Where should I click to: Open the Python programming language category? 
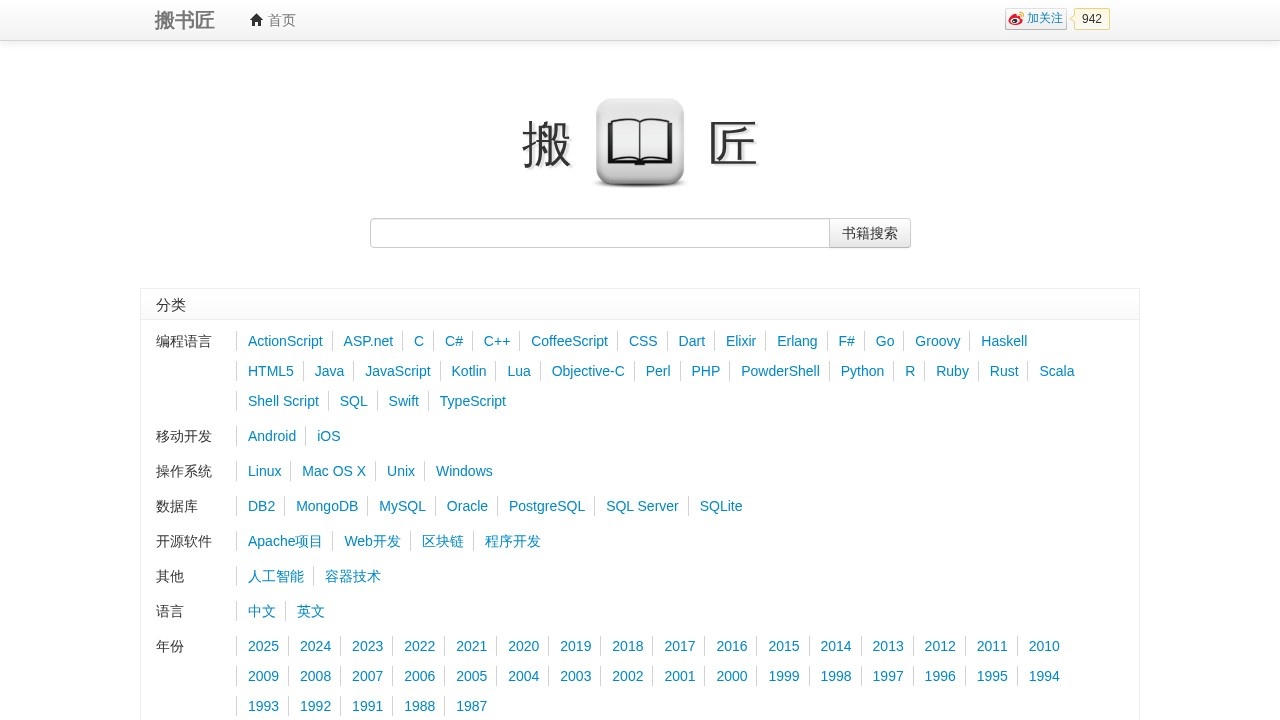click(862, 371)
